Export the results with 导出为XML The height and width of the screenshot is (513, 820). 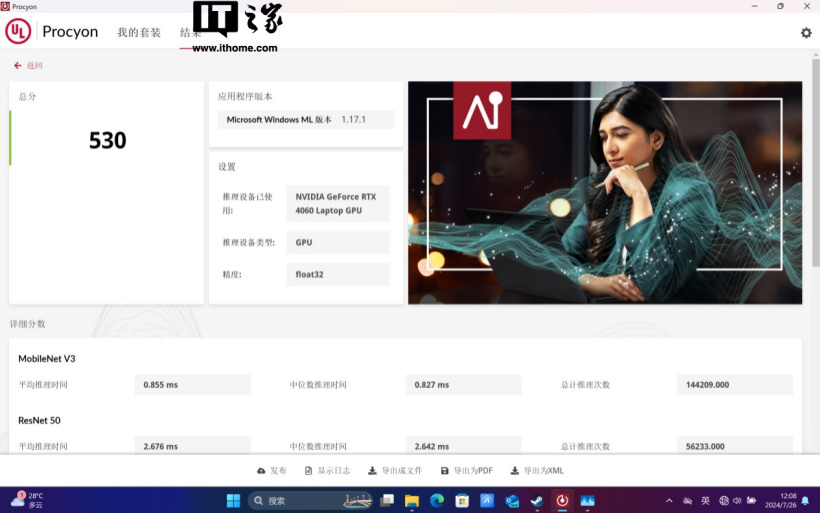(537, 470)
